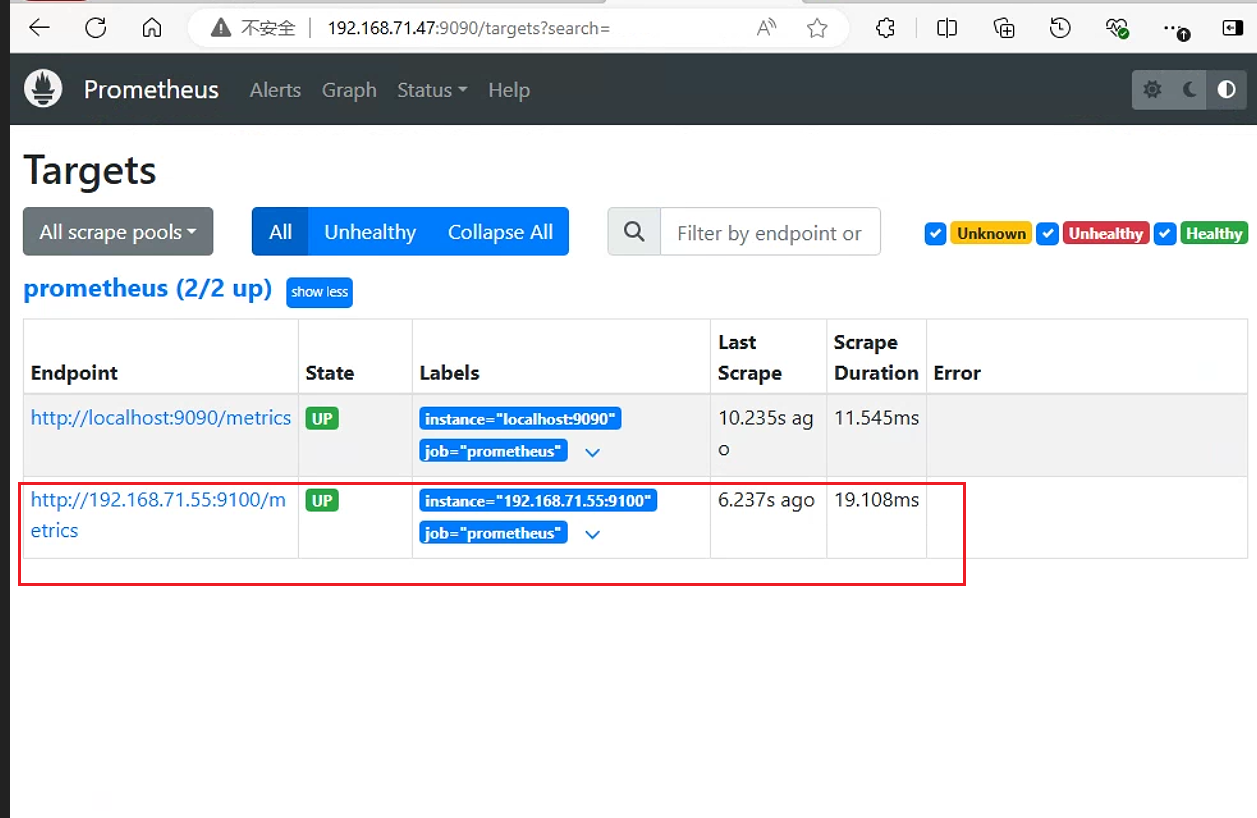
Task: Open the browser settings and more menu
Action: pos(1176,29)
